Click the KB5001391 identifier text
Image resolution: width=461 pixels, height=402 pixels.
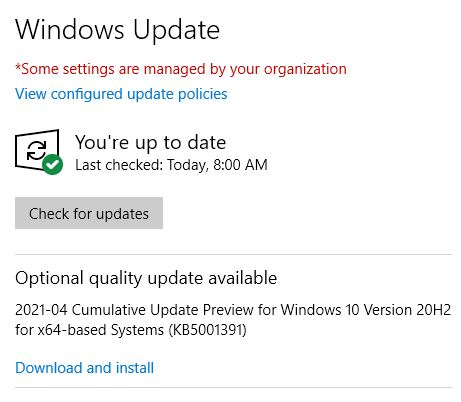click(x=208, y=330)
